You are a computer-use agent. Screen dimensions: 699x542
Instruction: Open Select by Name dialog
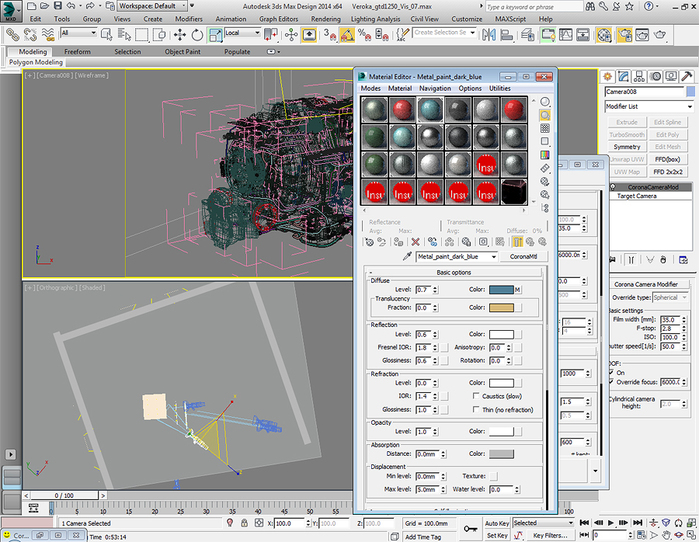pyautogui.click(x=124, y=35)
